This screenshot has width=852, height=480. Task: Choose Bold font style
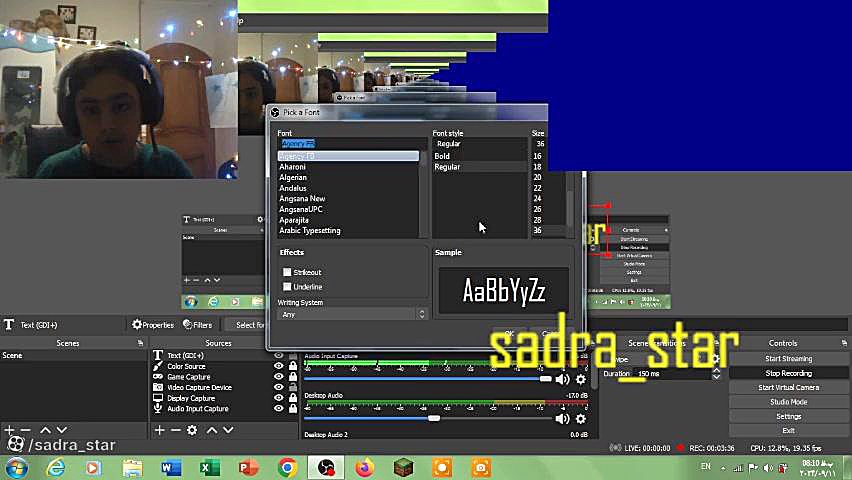click(x=442, y=156)
